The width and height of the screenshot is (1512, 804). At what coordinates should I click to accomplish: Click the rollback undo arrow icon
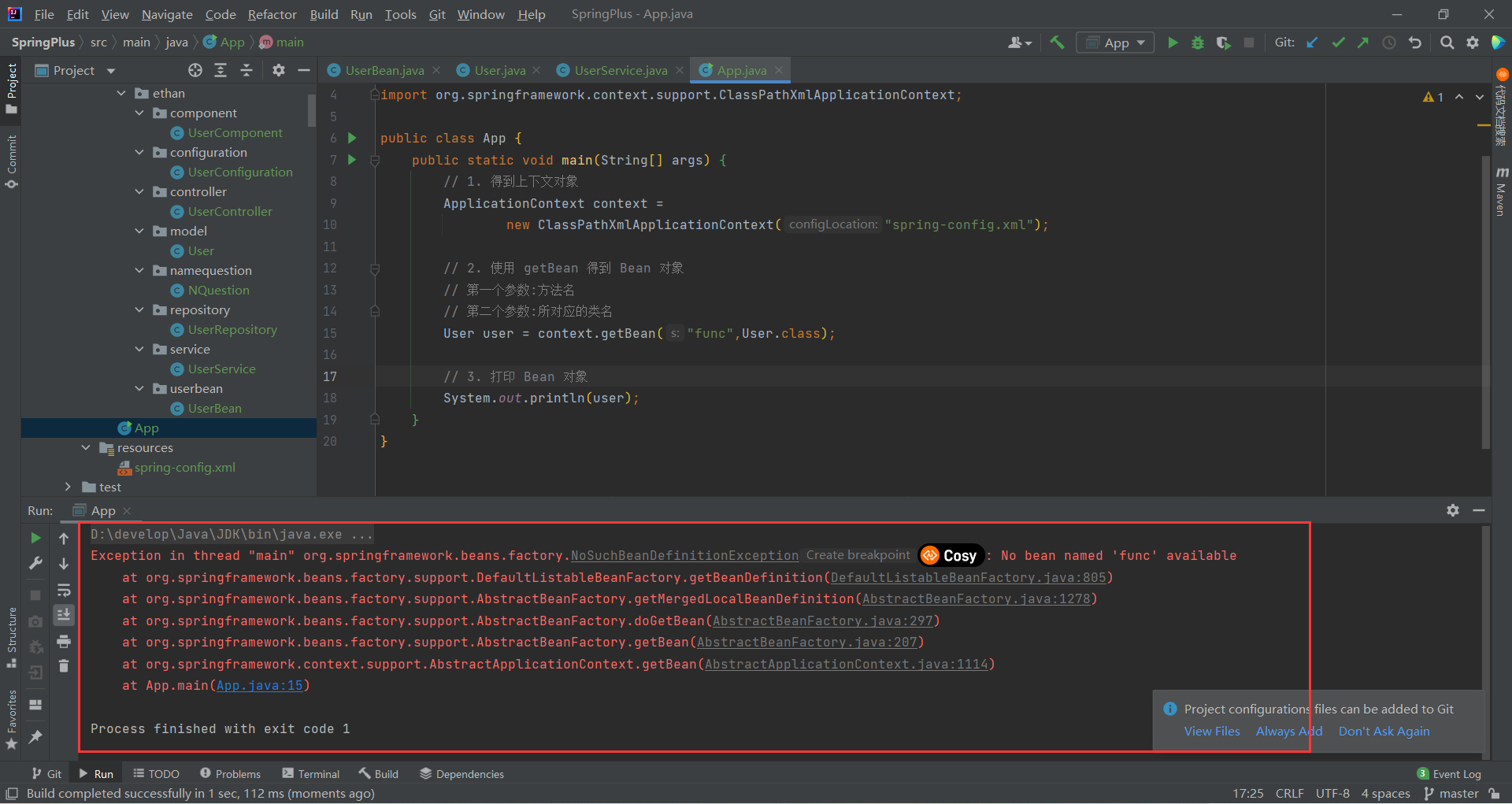pyautogui.click(x=1415, y=43)
